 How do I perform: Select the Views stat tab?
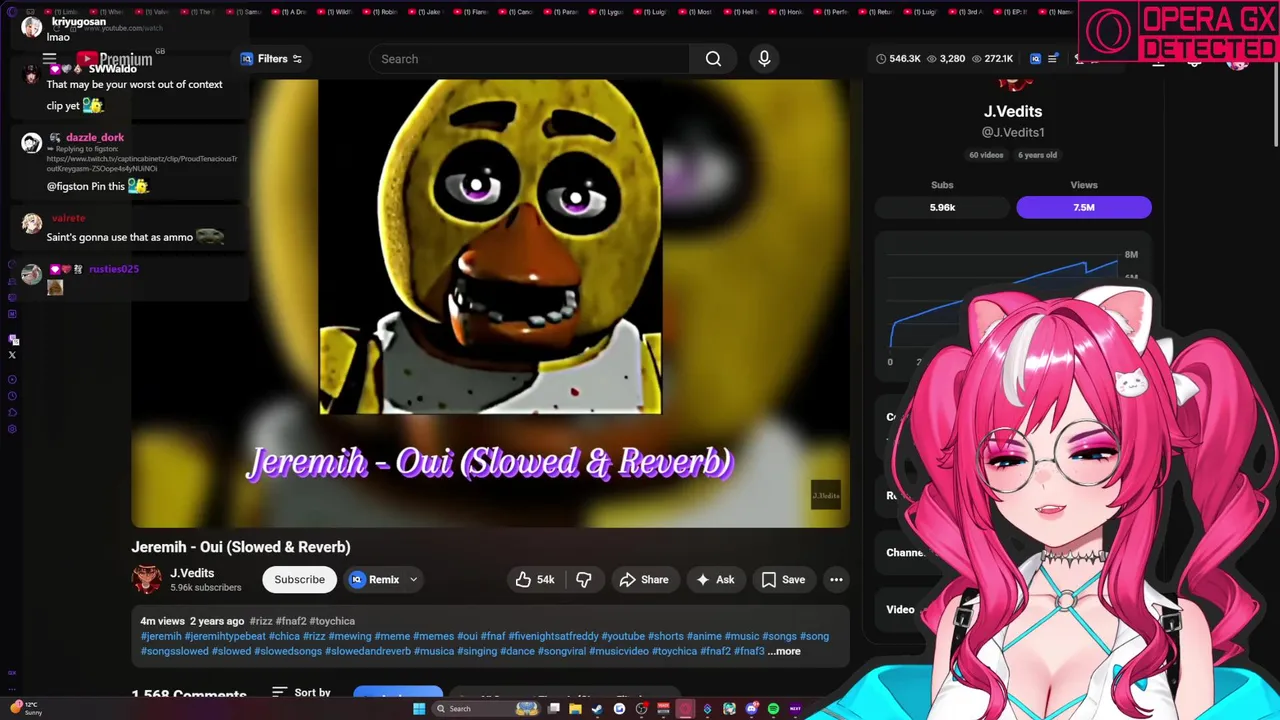tap(1084, 185)
